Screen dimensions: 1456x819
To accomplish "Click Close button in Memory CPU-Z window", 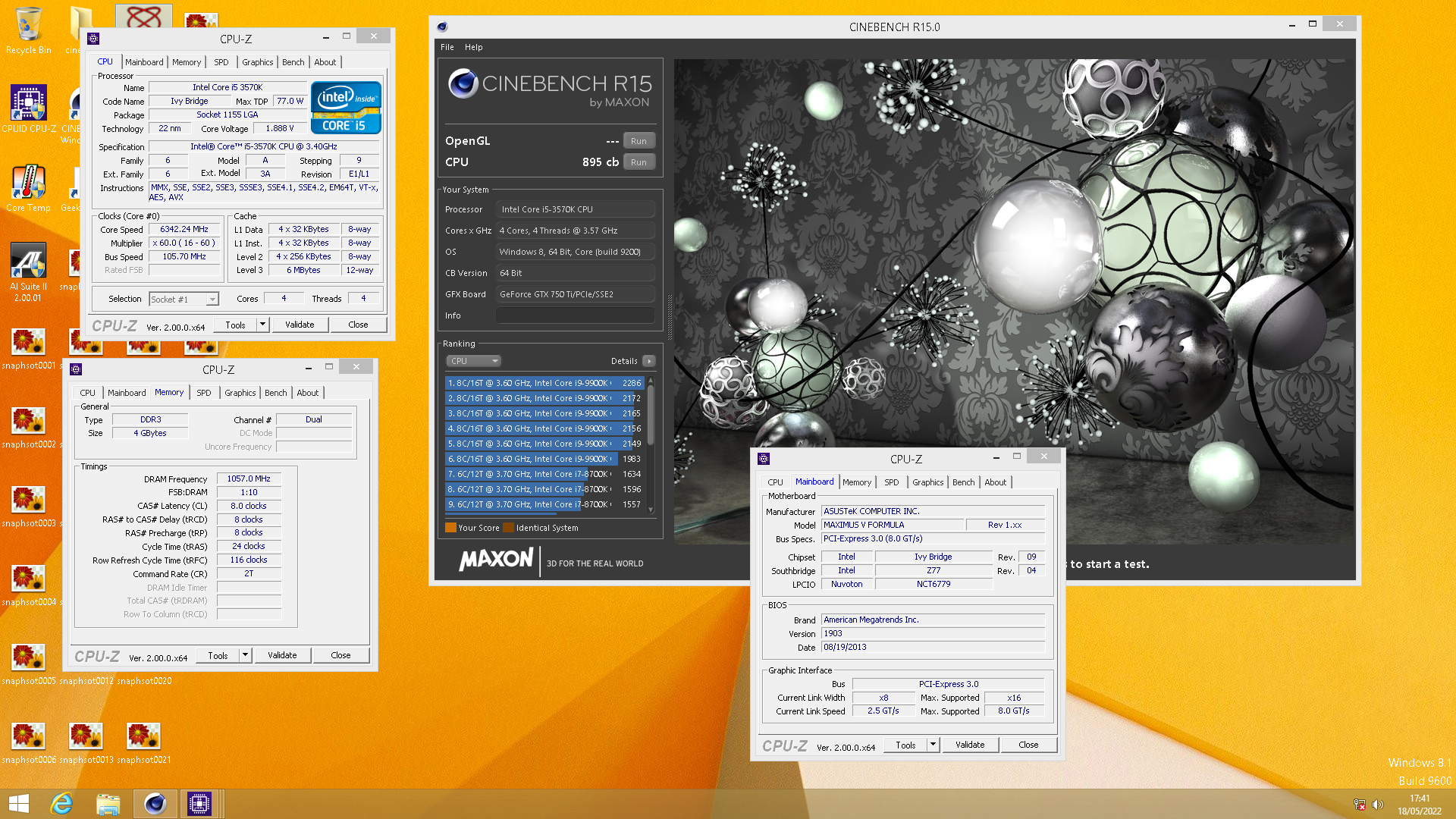I will (341, 655).
